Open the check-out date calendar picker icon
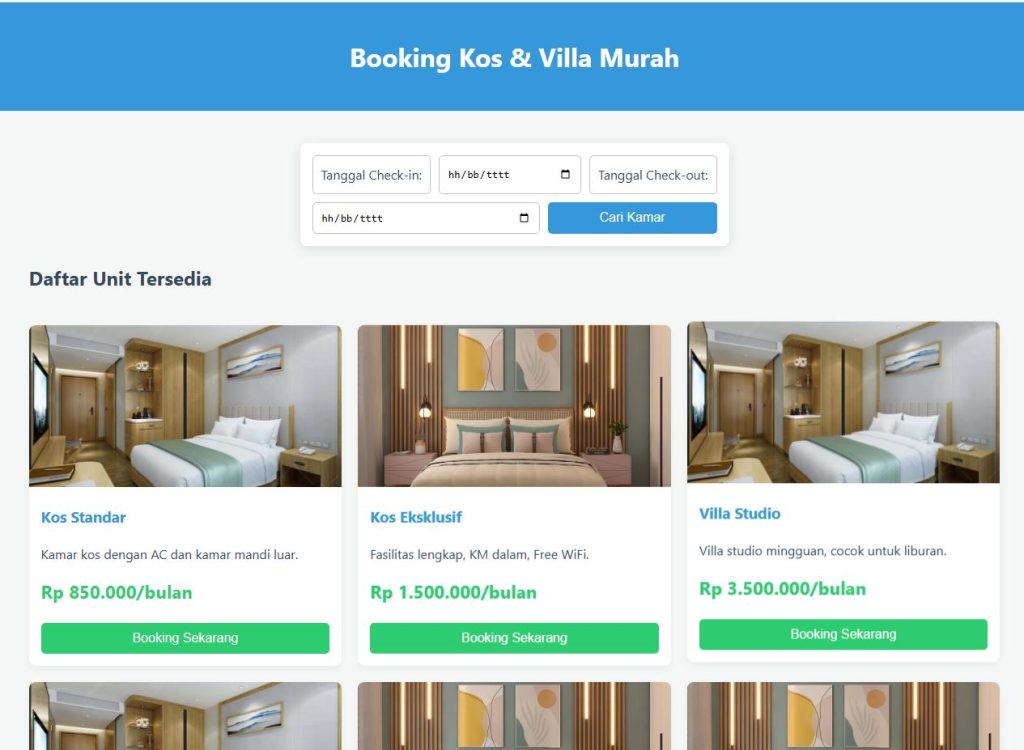 (524, 218)
